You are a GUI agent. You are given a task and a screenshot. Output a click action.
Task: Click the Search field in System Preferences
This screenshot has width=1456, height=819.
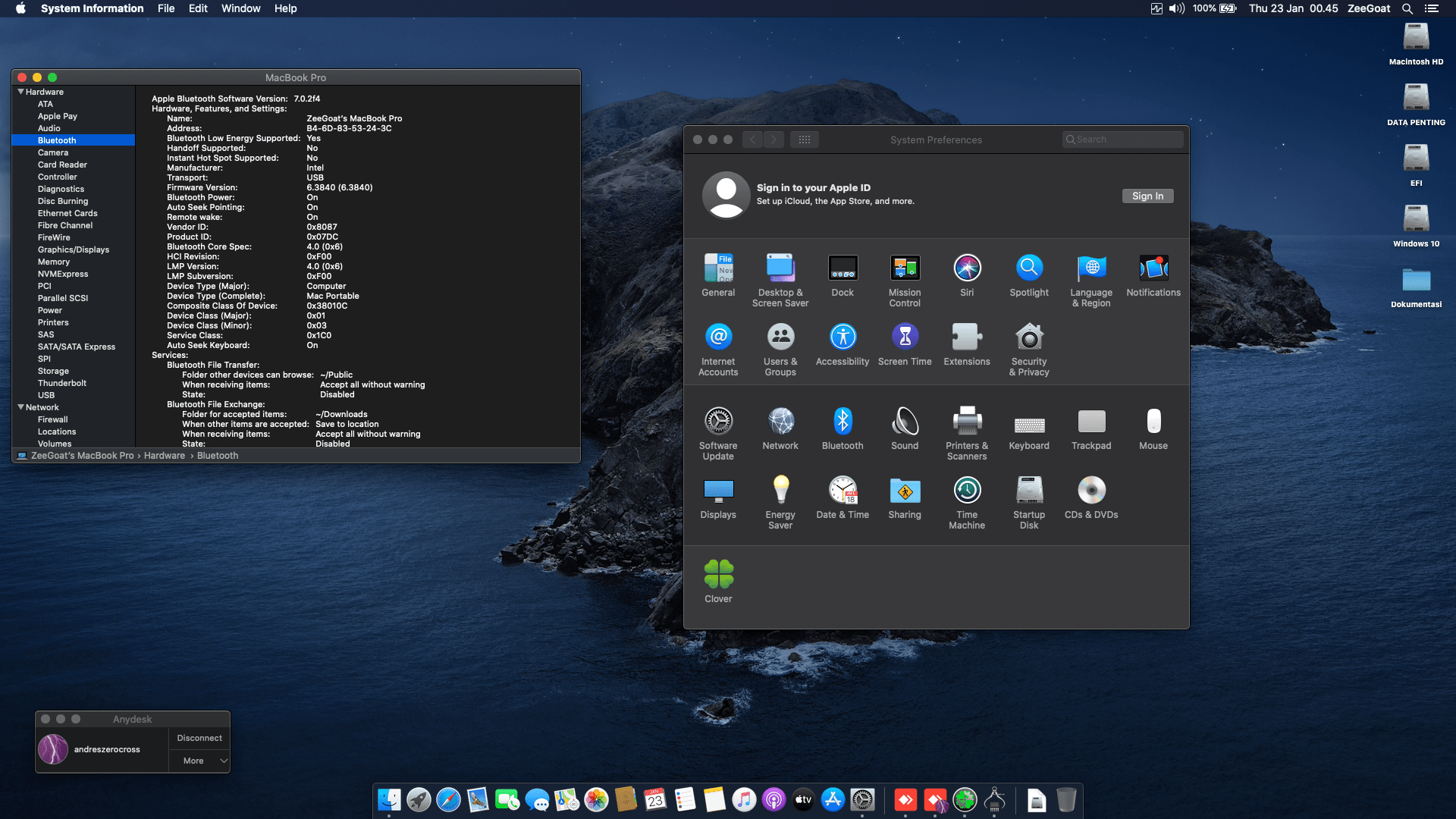click(1122, 140)
